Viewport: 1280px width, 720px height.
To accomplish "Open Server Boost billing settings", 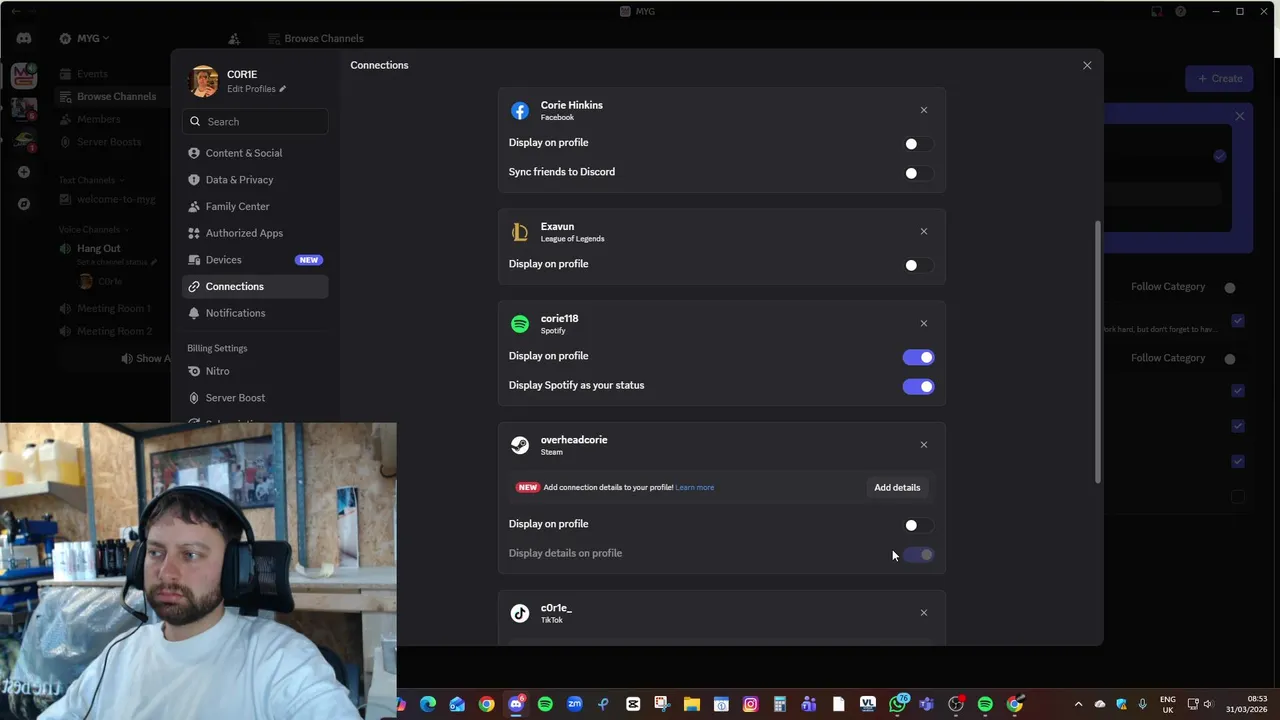I will pos(255,398).
